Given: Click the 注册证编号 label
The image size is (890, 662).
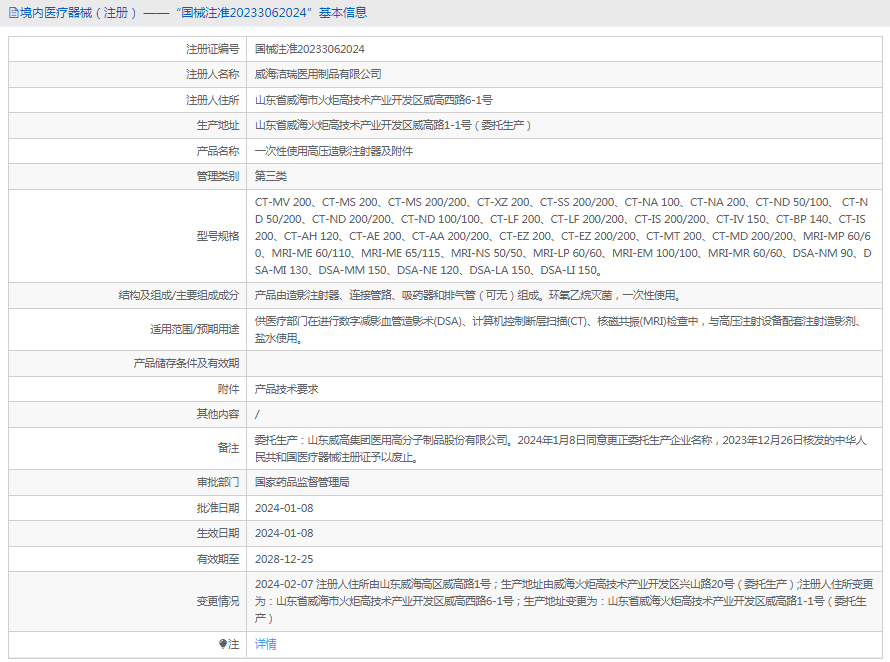Looking at the screenshot, I should 213,49.
